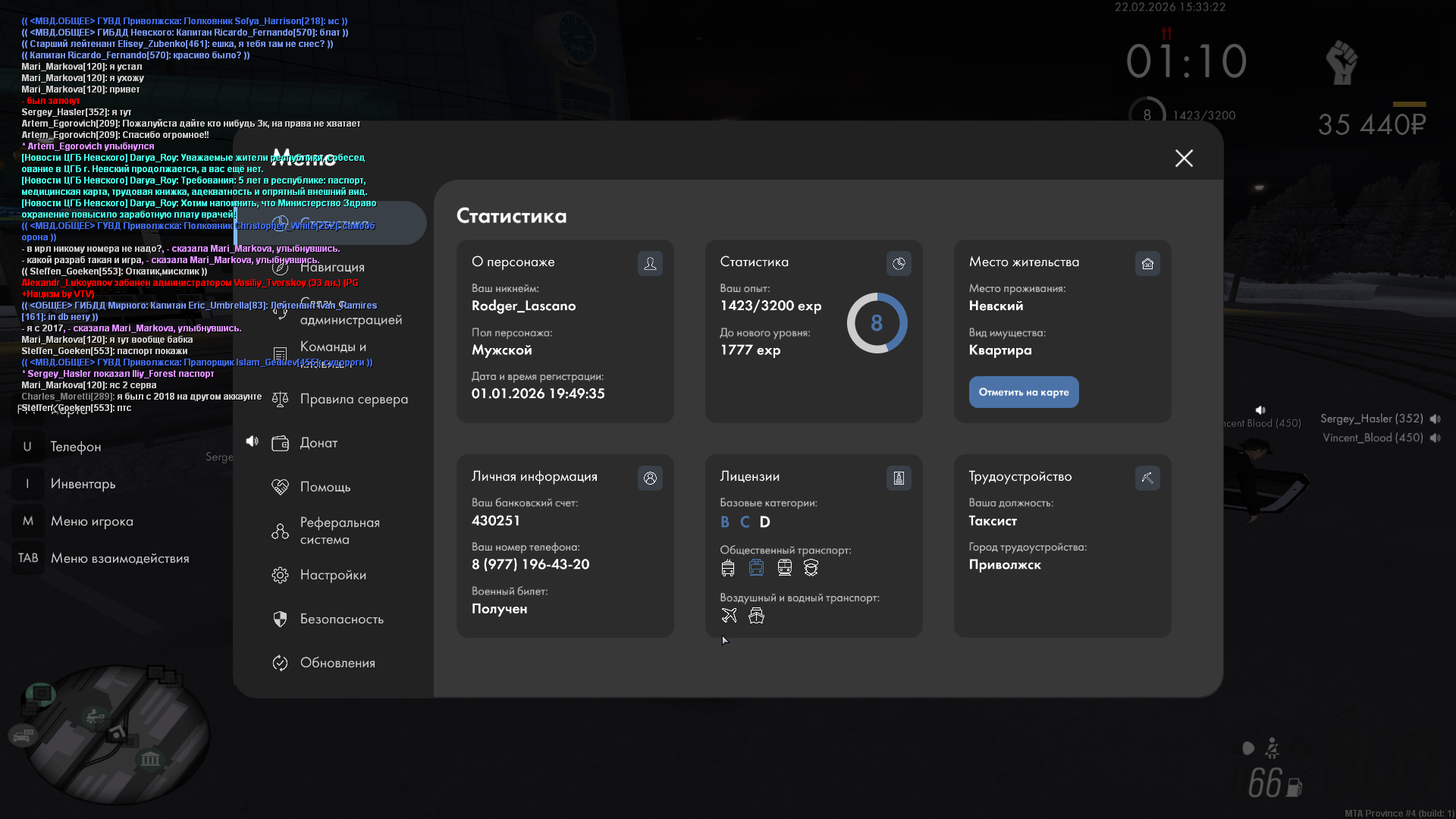Image resolution: width=1456 pixels, height=819 pixels.
Task: Mute Vincent_Blood voice speaker icon
Action: click(x=1436, y=438)
